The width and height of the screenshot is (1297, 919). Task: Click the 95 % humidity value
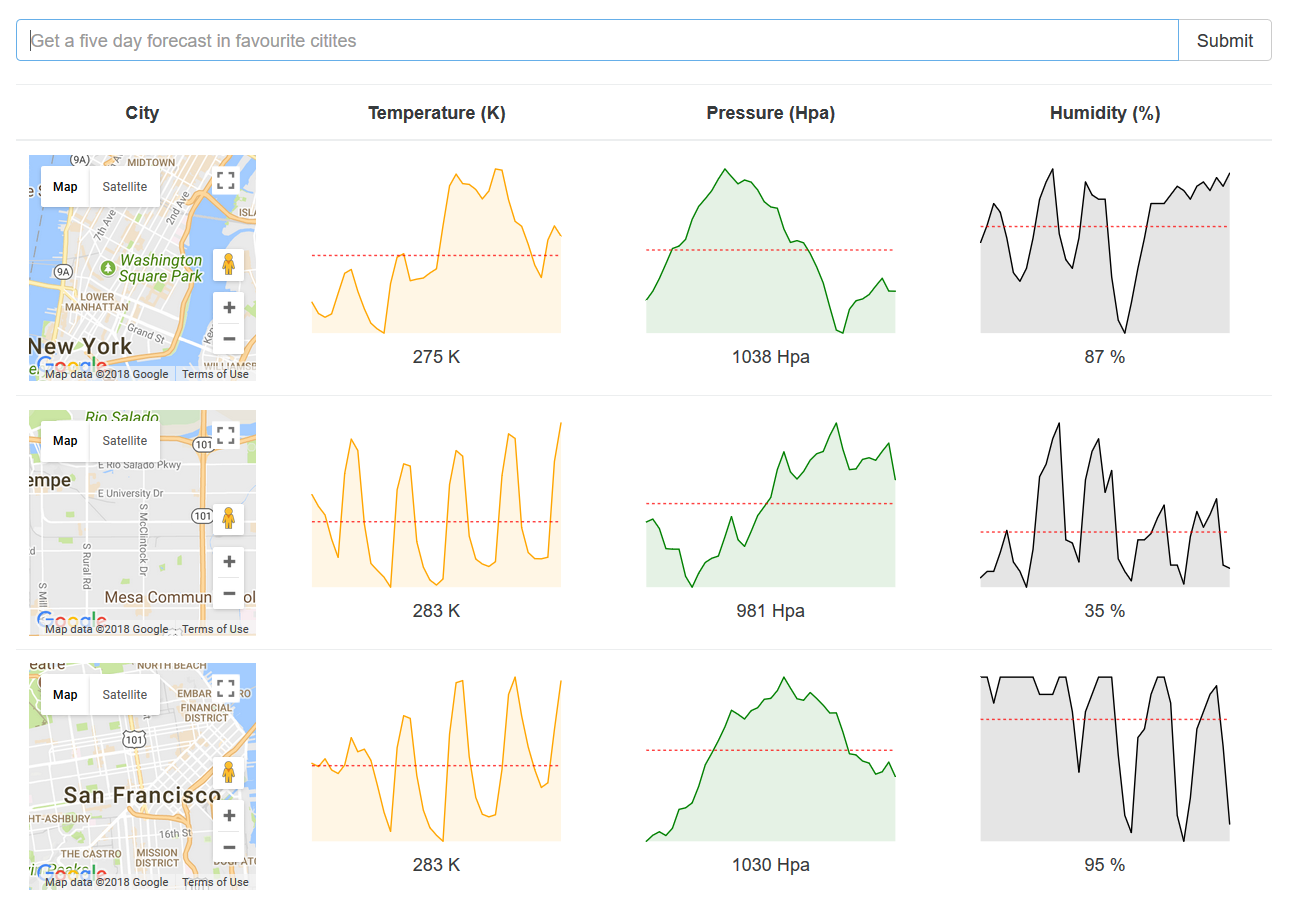(x=1105, y=864)
